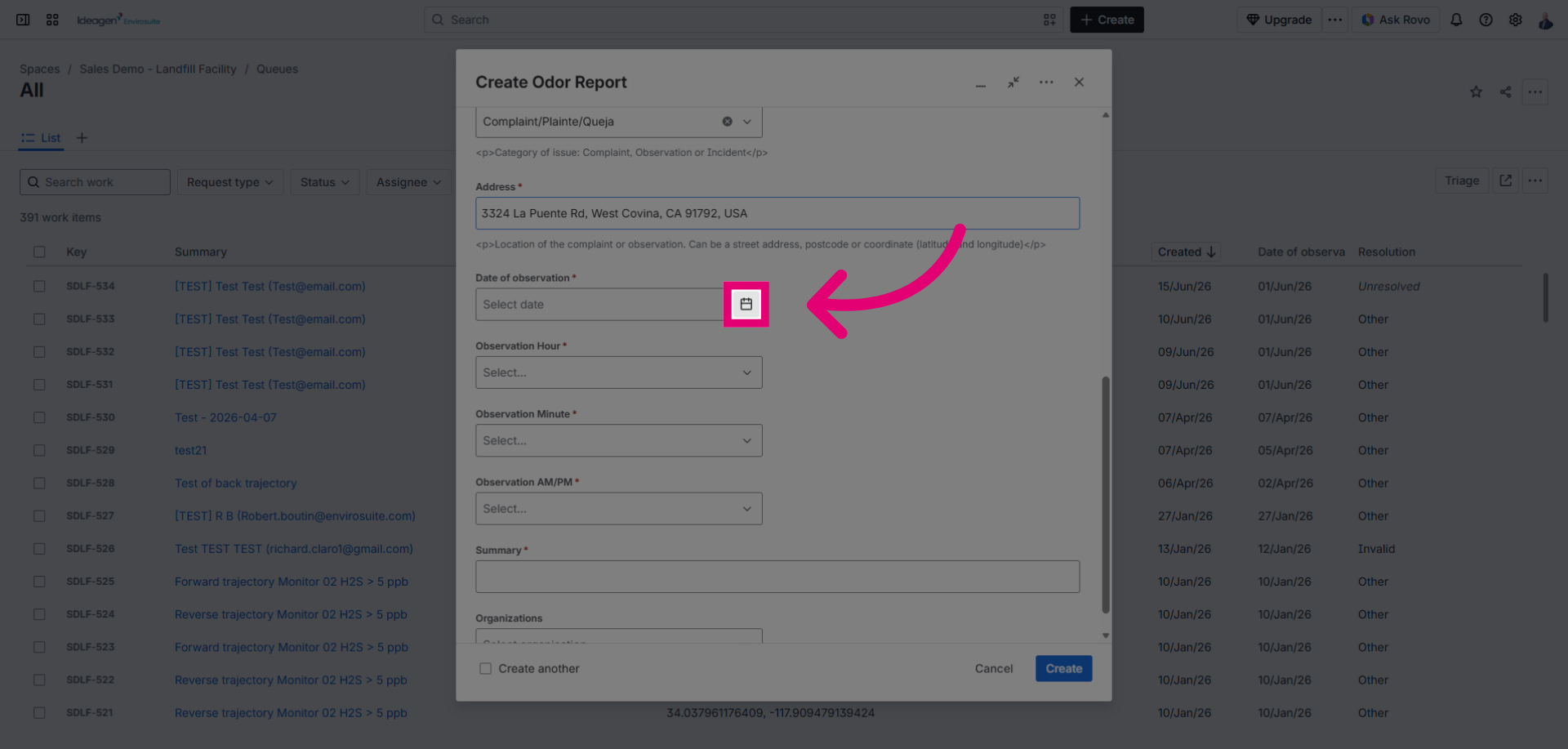
Task: Open the Test of back trajectory item
Action: pyautogui.click(x=235, y=483)
